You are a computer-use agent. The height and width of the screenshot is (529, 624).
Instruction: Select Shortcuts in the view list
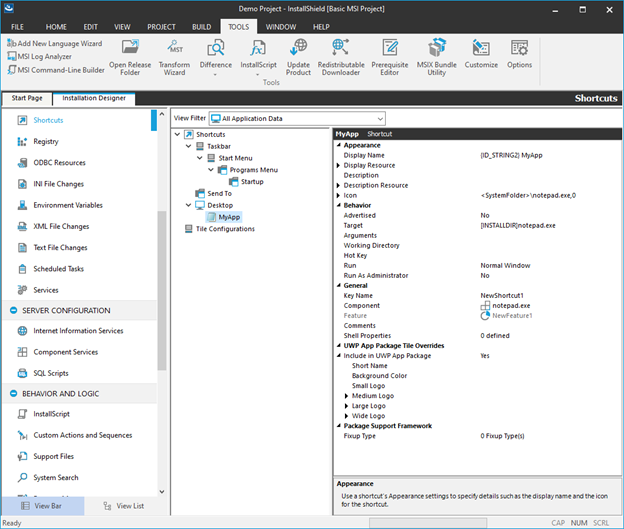pyautogui.click(x=48, y=120)
